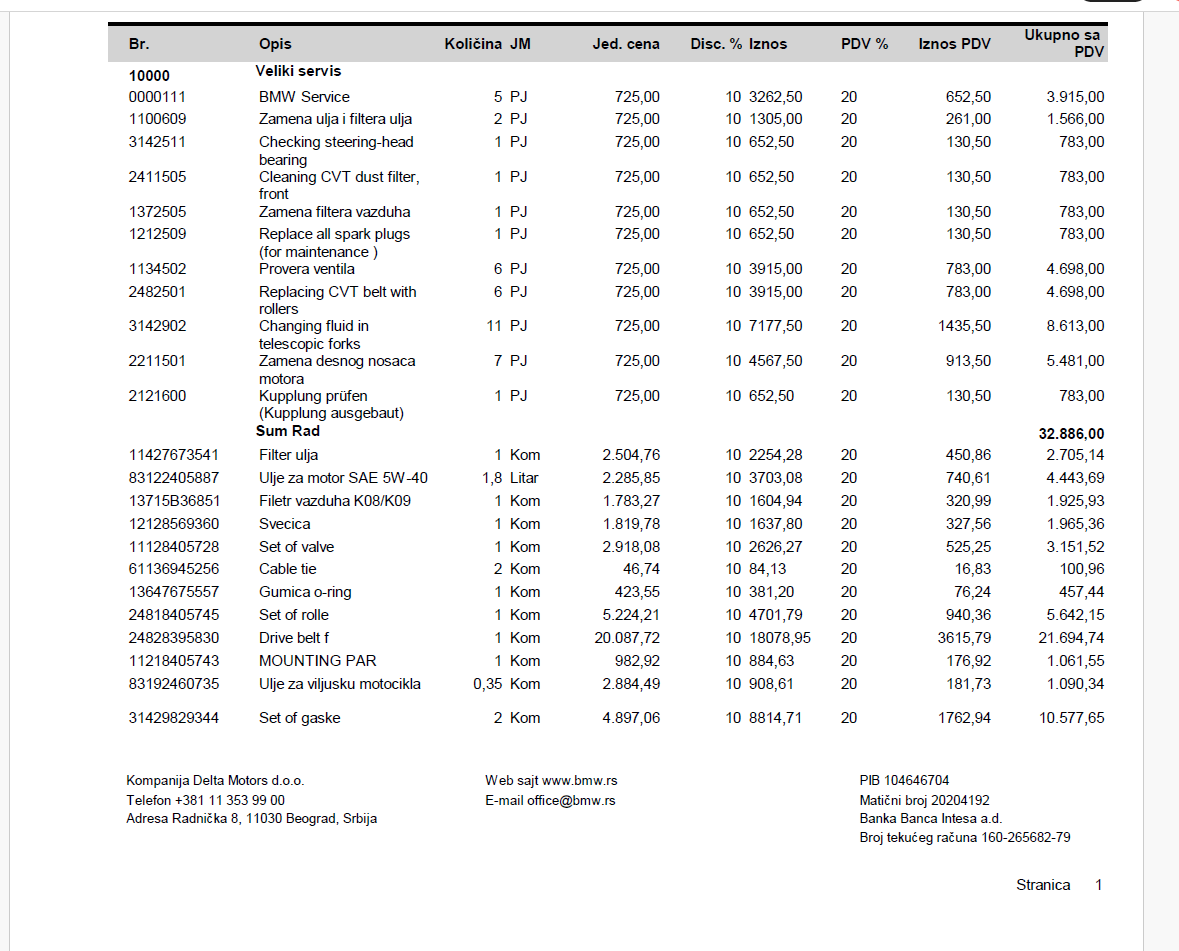Image resolution: width=1179 pixels, height=951 pixels.
Task: Select 'Filetr vazduha K08/K09' description
Action: coord(335,501)
